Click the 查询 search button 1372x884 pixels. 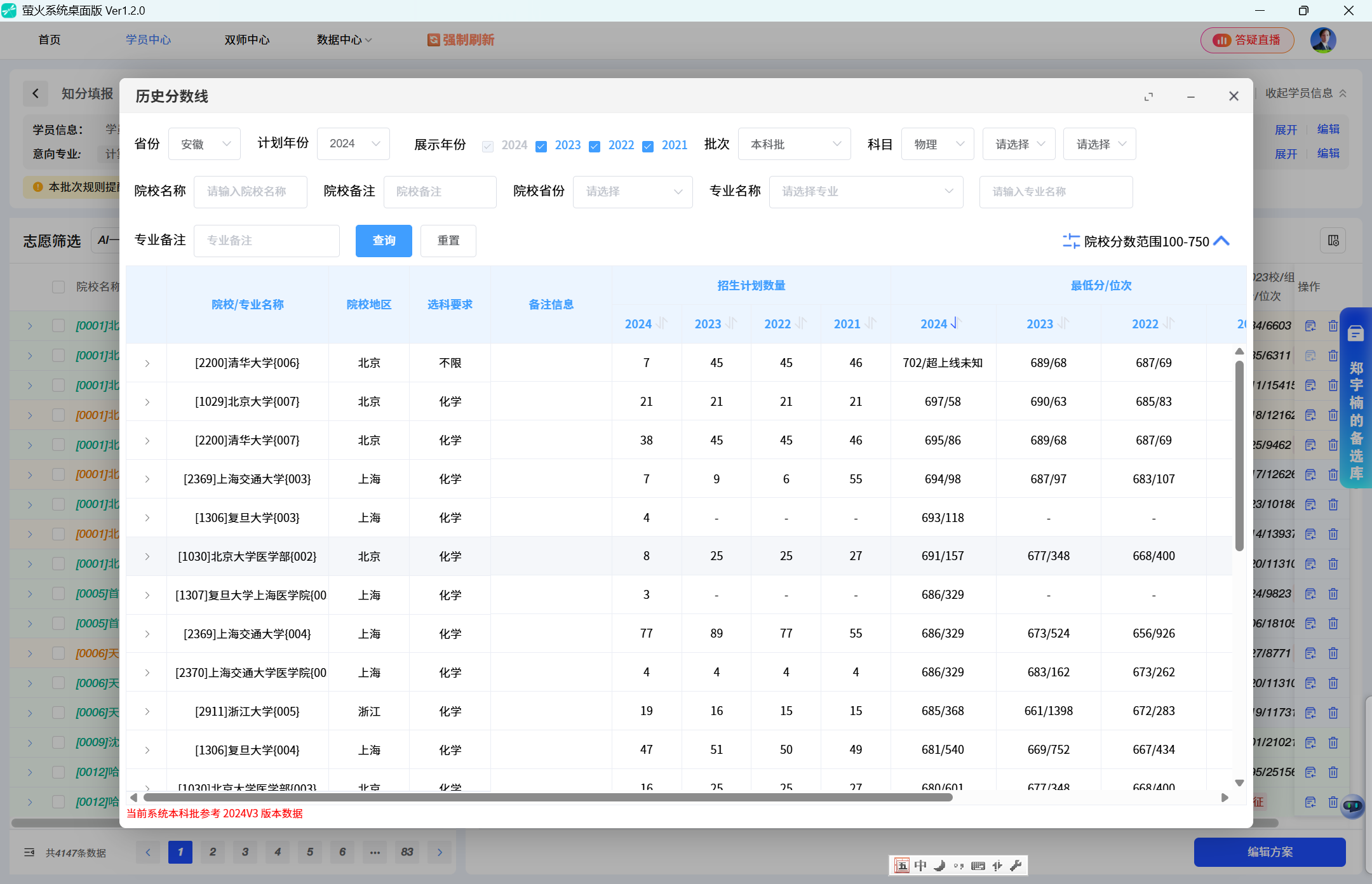pyautogui.click(x=384, y=241)
